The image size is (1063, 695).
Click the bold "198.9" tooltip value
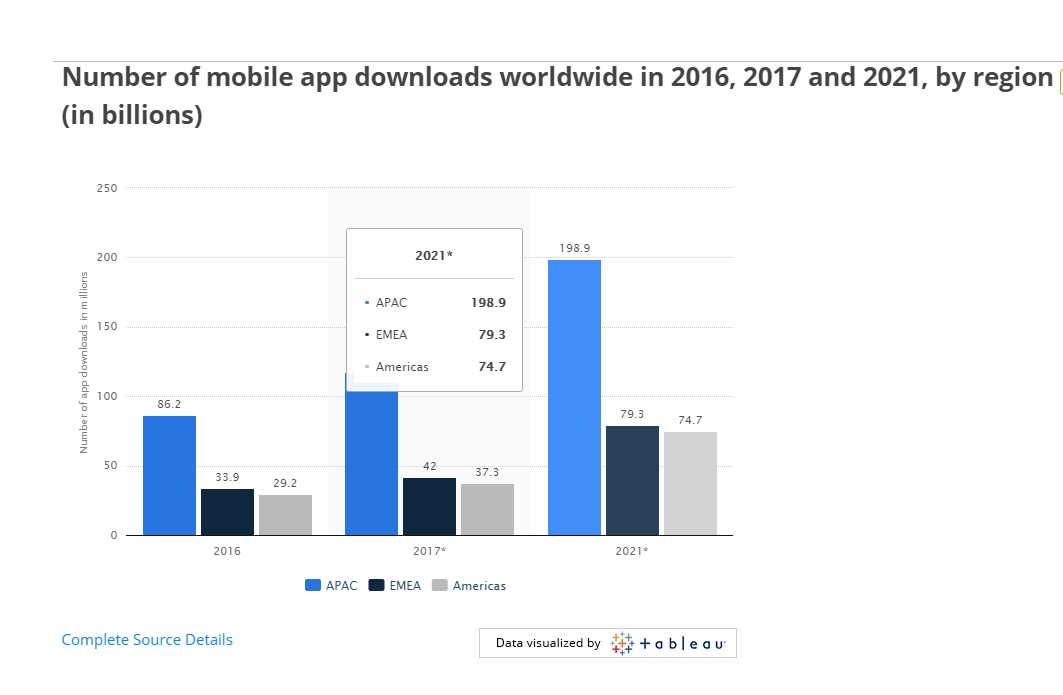(x=489, y=302)
